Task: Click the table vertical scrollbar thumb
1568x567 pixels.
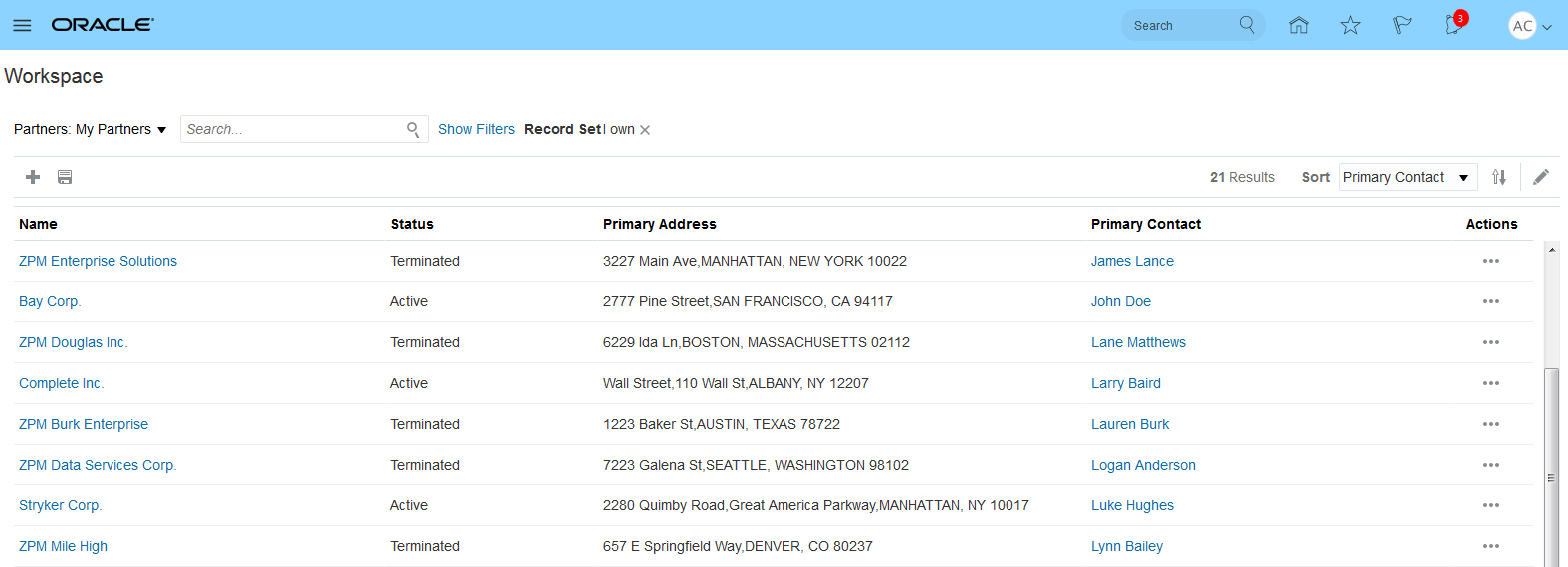Action: coord(1551,468)
